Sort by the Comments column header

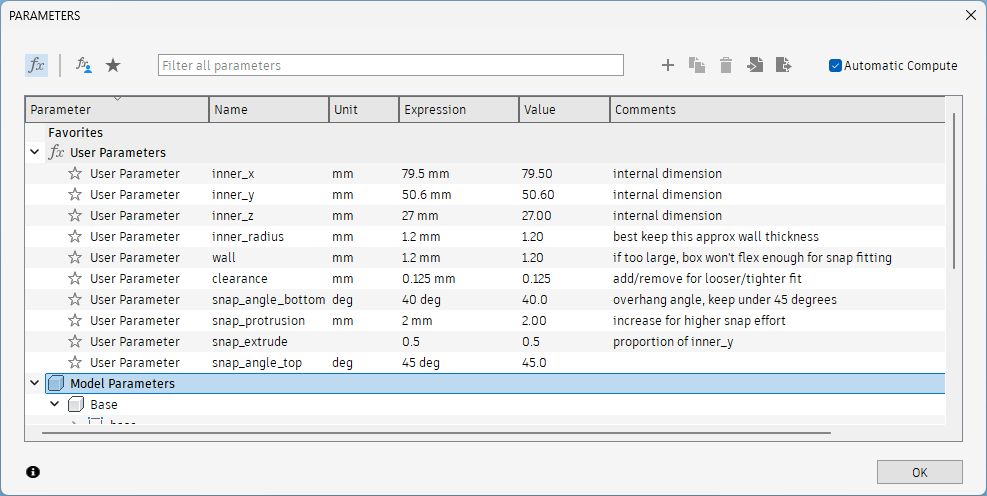point(777,110)
